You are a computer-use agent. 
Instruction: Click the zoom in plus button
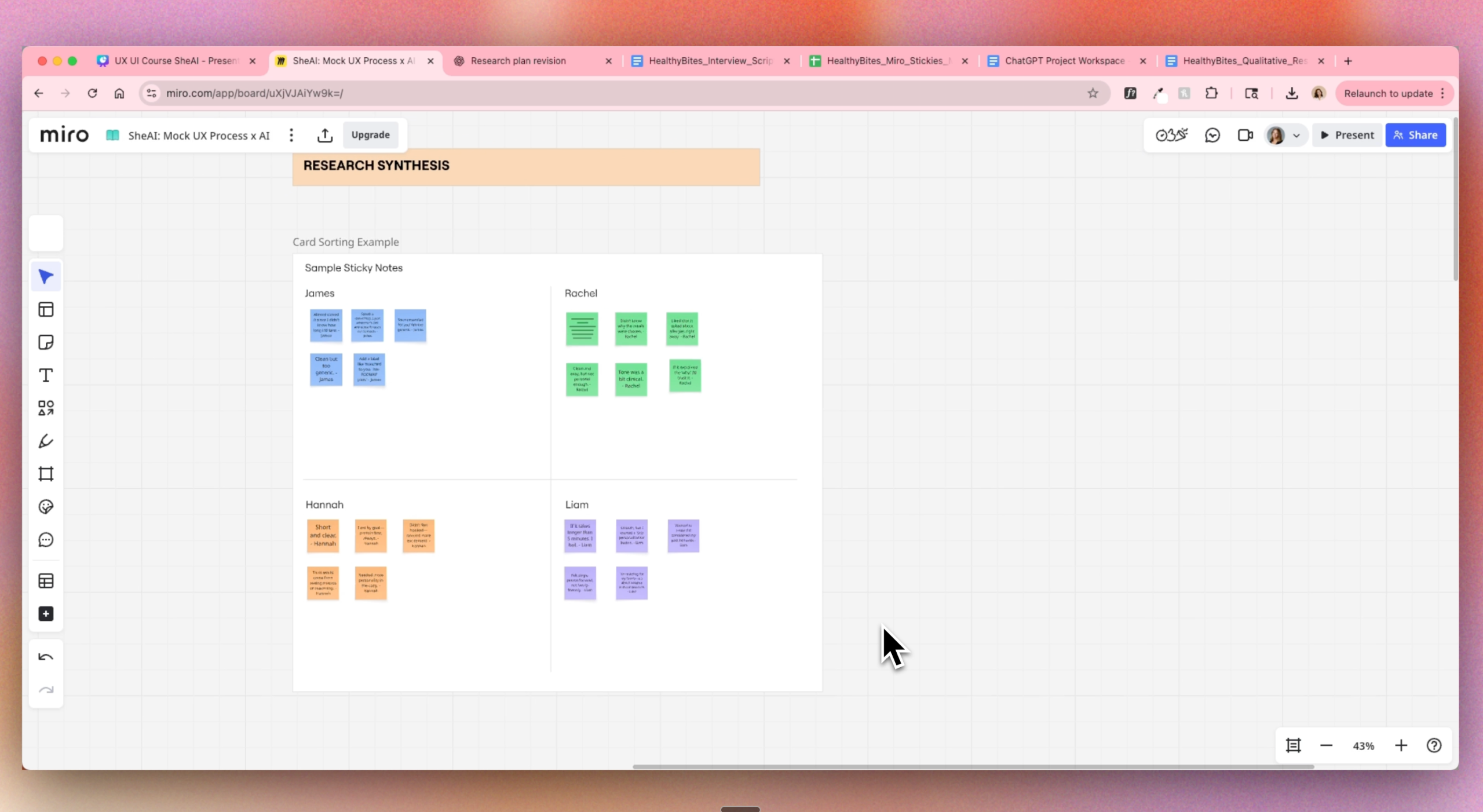1401,745
